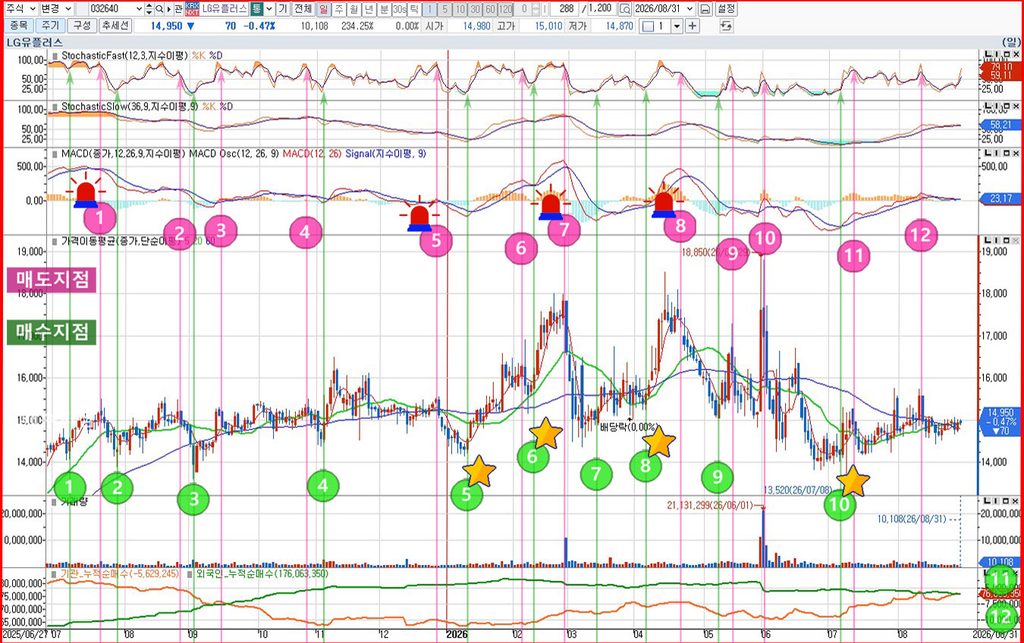Switch to the 추세선 tab
The image size is (1024, 643).
point(116,25)
